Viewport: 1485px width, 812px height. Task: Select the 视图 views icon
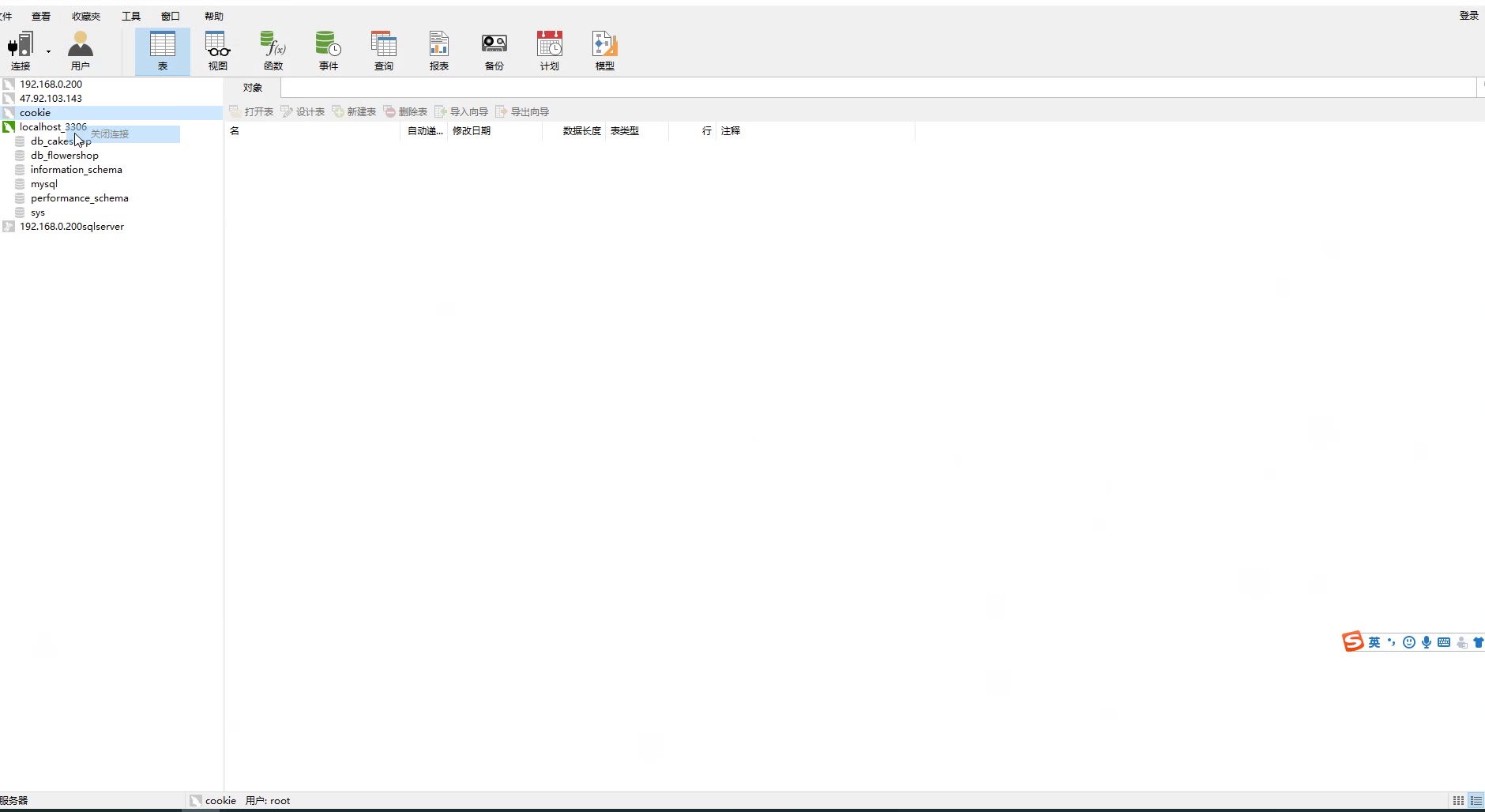click(218, 51)
